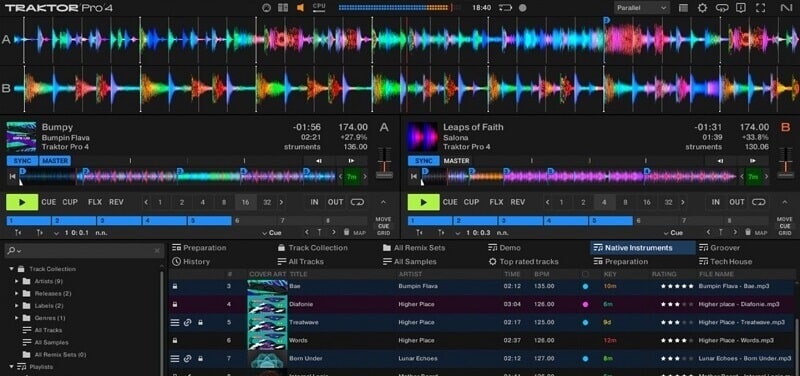Open the notification alert icon in header
The width and height of the screenshot is (800, 376).
(x=741, y=8)
